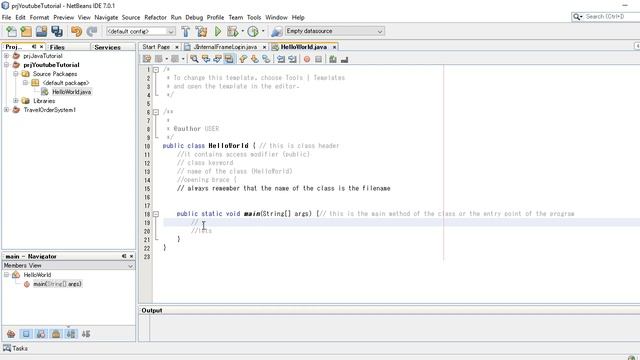The height and width of the screenshot is (360, 640).
Task: Minimize the Navigator panel
Action: point(124,256)
